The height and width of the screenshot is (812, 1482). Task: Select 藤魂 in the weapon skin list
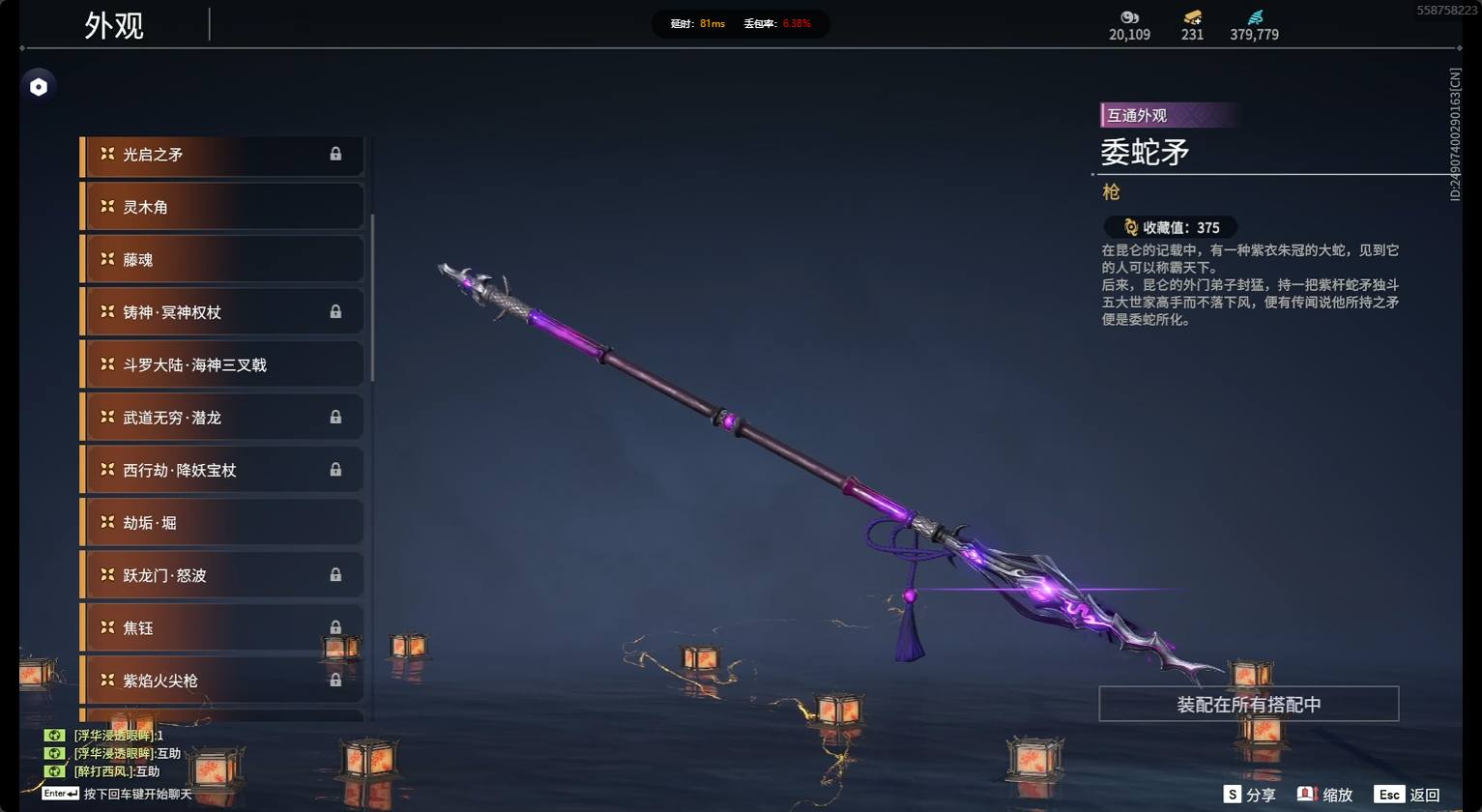221,259
